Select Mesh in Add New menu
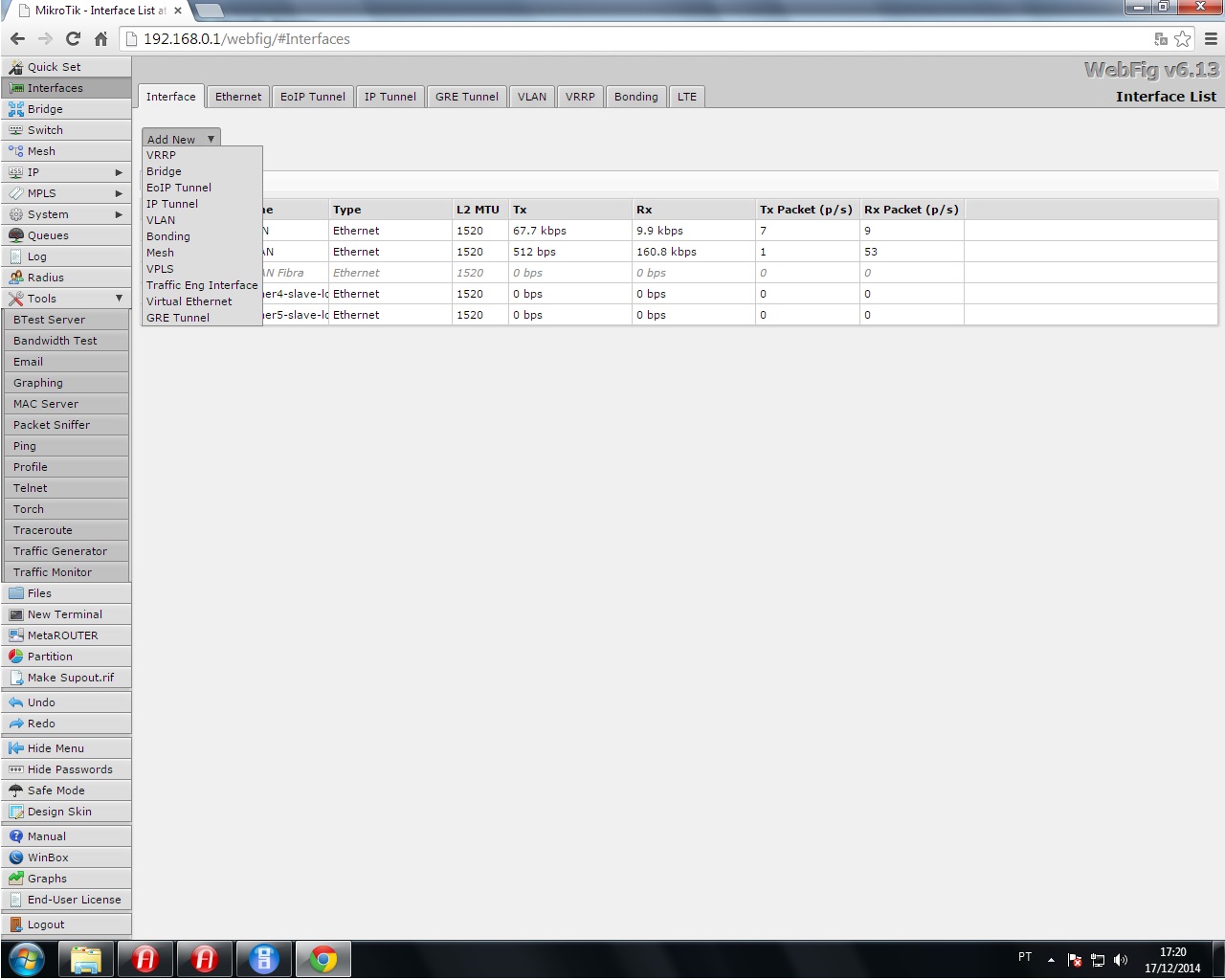The image size is (1225, 980). click(202, 253)
